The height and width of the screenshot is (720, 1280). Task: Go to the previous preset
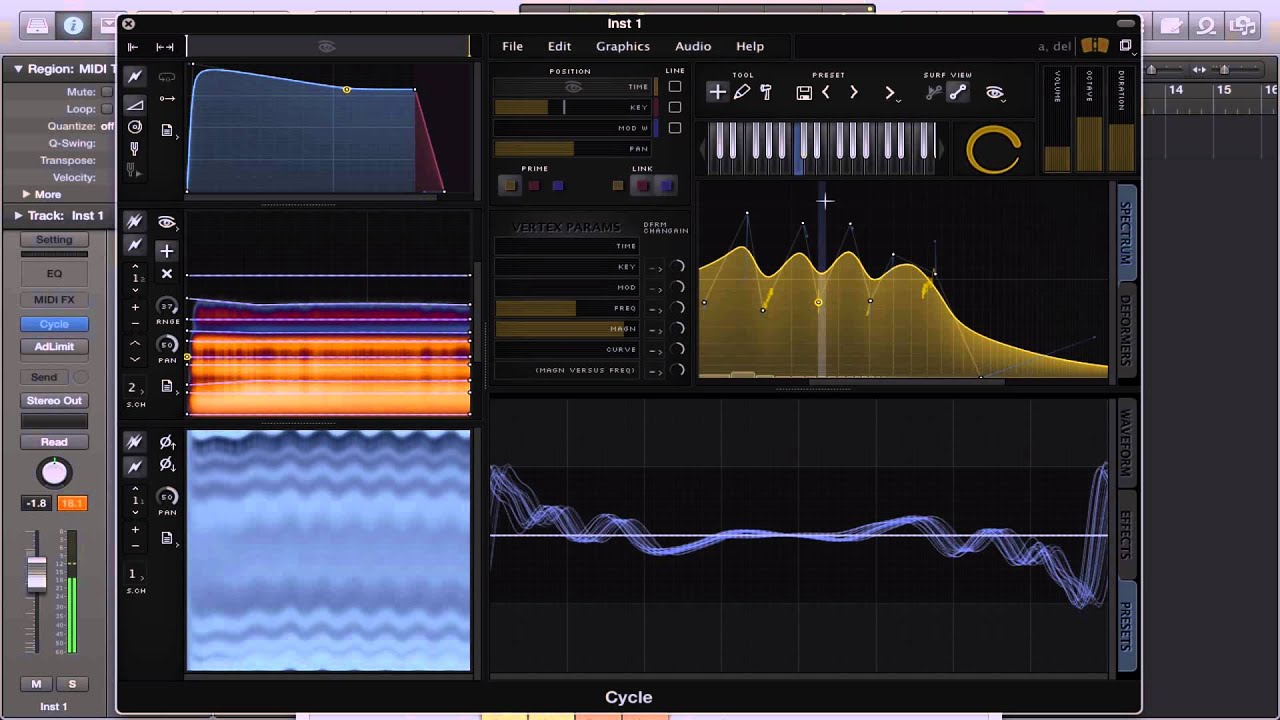(827, 92)
